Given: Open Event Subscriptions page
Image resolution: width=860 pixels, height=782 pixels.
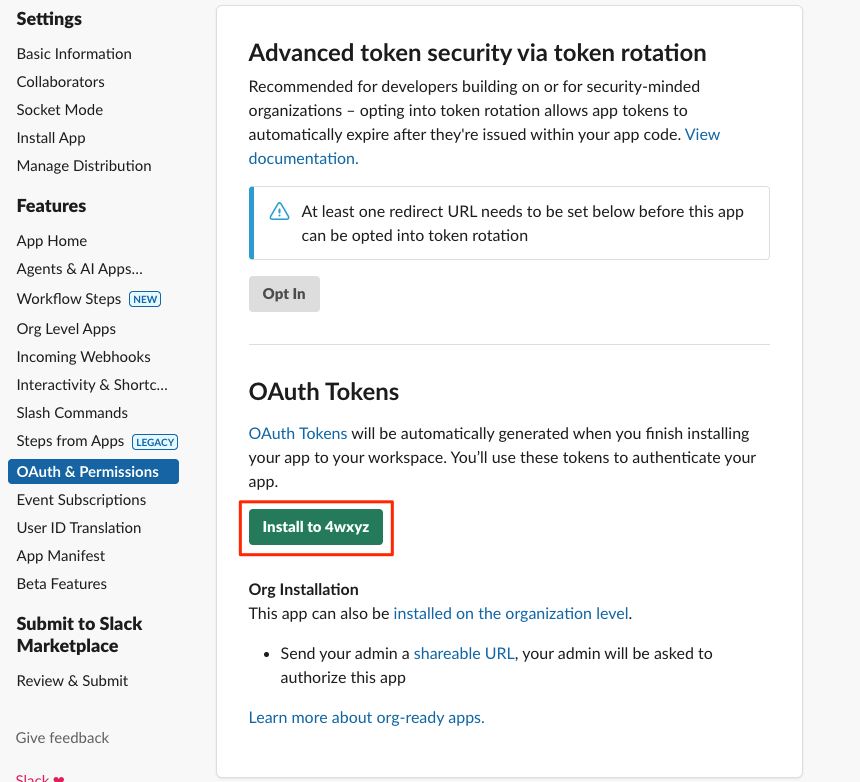Looking at the screenshot, I should [81, 500].
